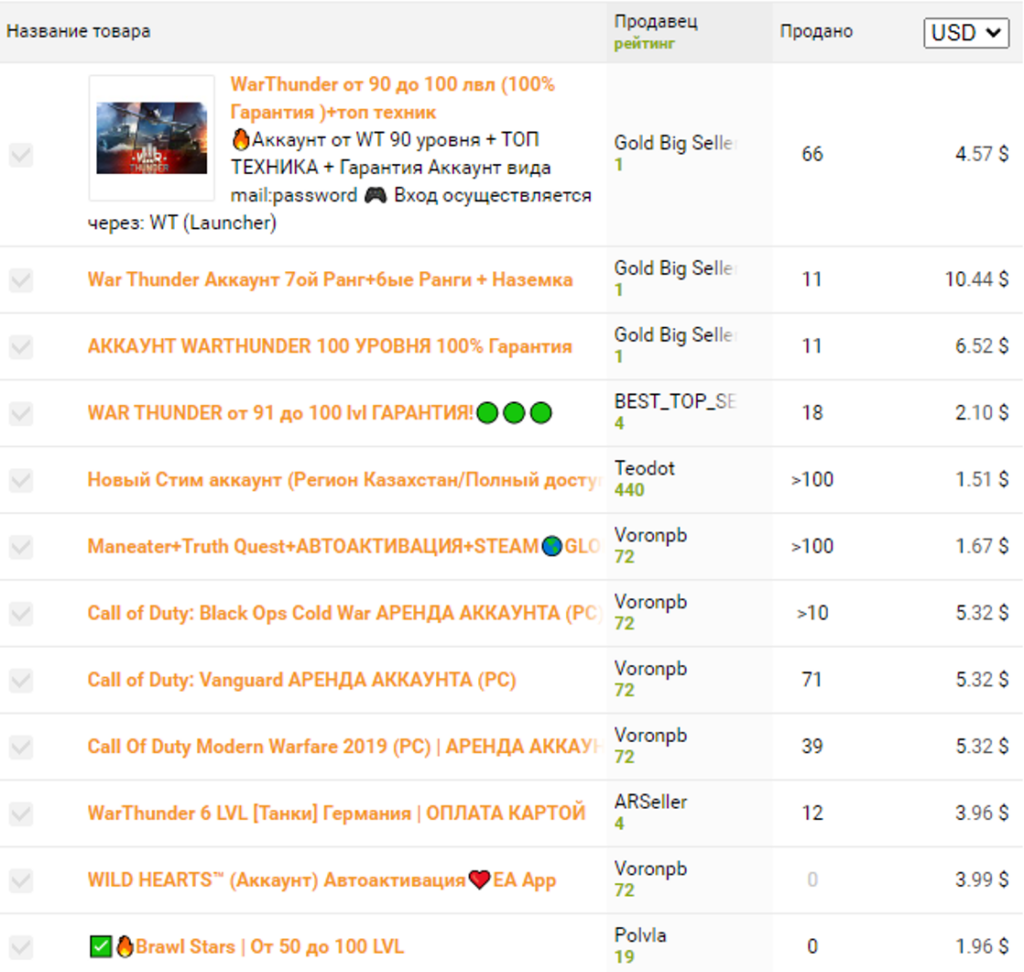Tick checkbox for WarThunder 6 LVL row
Screen dimensions: 1024x972
coord(21,813)
